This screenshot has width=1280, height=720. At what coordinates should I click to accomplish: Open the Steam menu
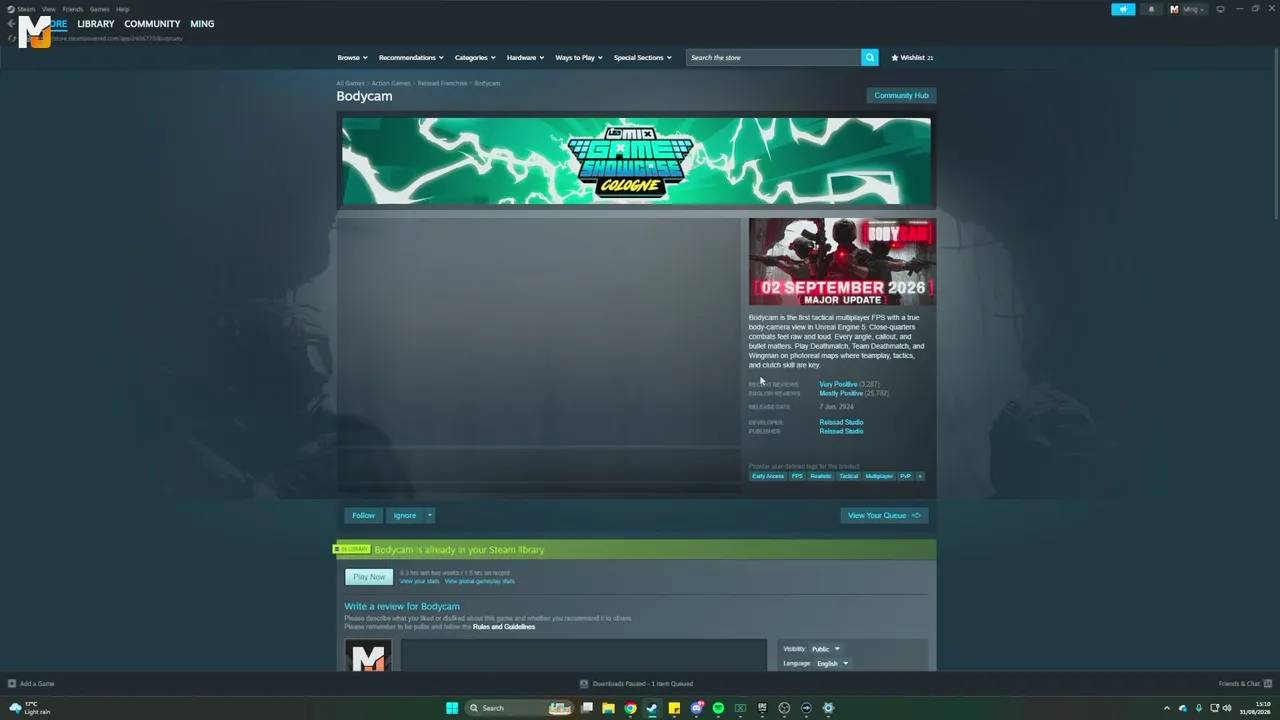tap(26, 9)
